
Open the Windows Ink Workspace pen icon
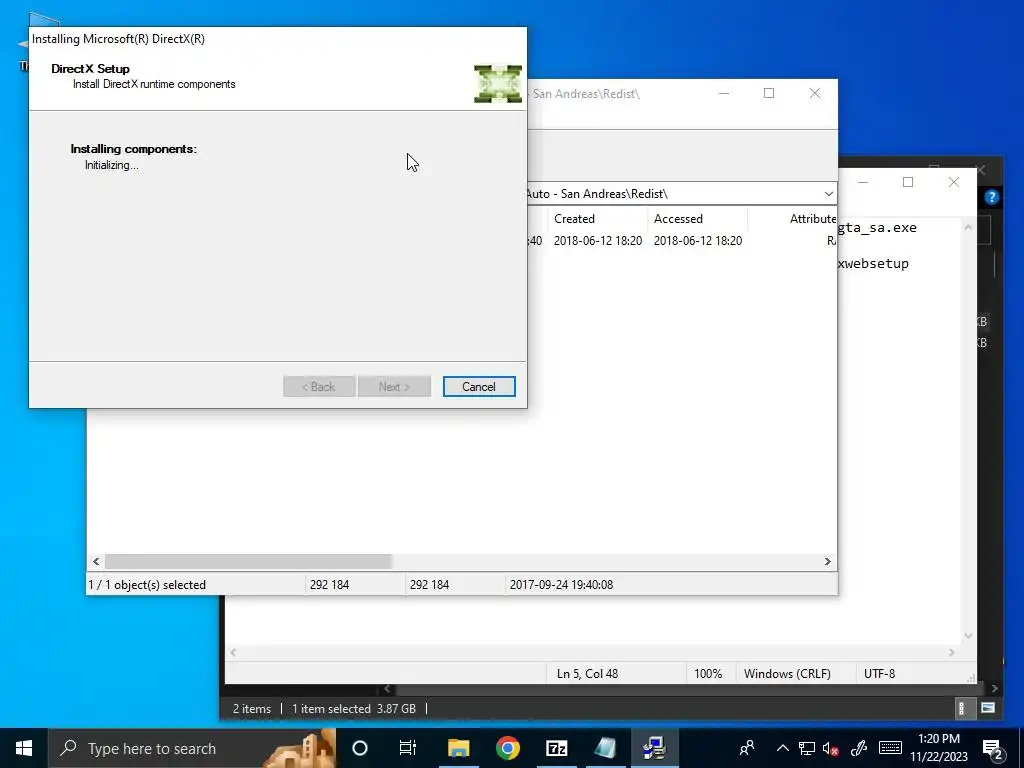[859, 748]
